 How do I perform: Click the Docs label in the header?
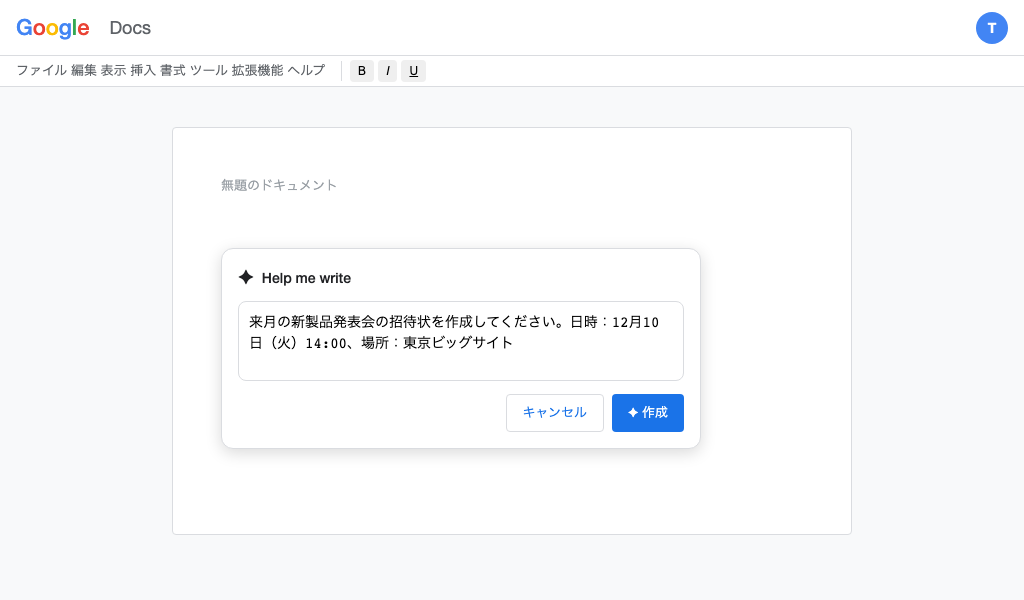point(130,28)
